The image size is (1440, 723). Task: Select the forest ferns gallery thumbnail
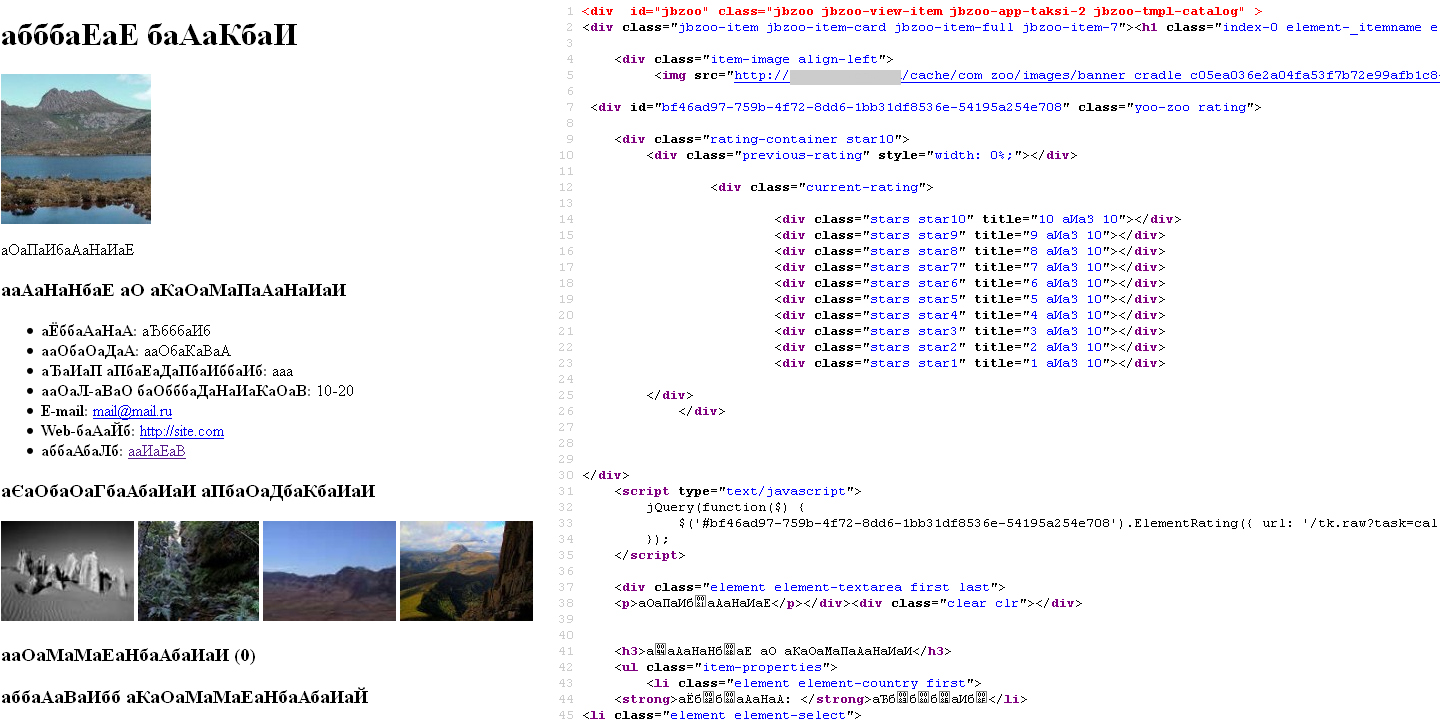point(198,571)
